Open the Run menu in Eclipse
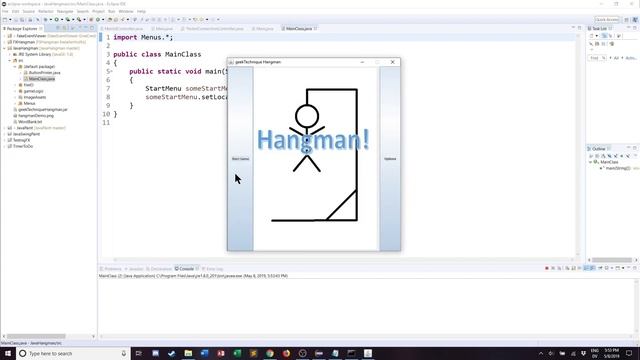The width and height of the screenshot is (640, 360). pyautogui.click(x=111, y=11)
